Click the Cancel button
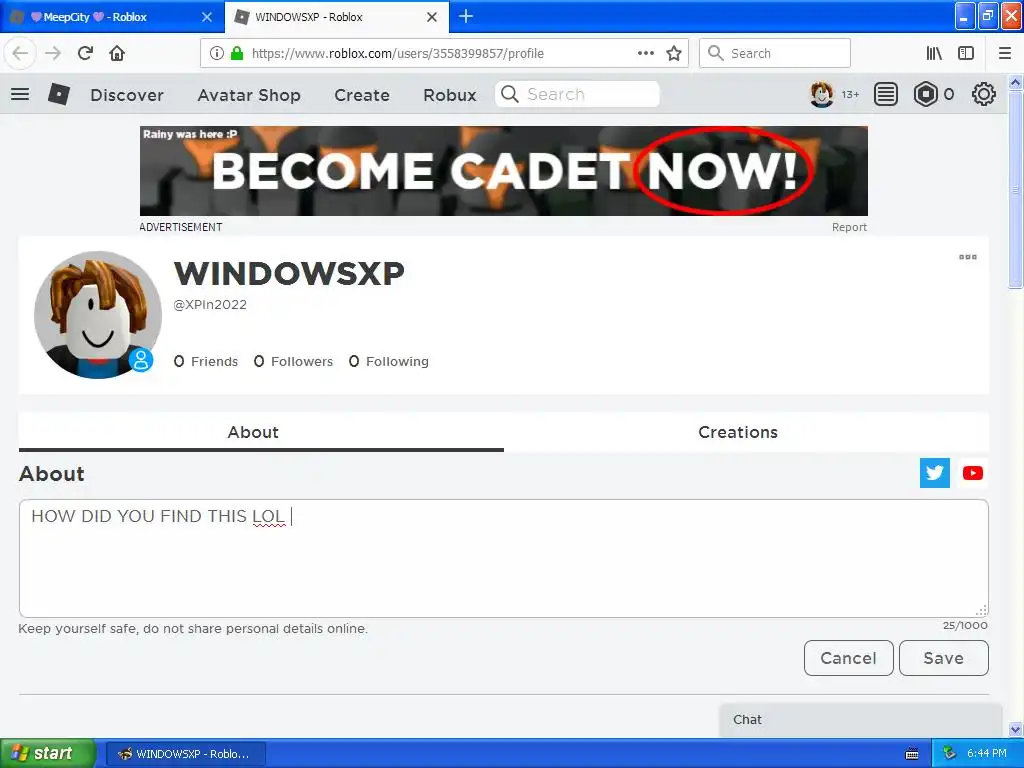Image resolution: width=1024 pixels, height=768 pixels. click(848, 658)
